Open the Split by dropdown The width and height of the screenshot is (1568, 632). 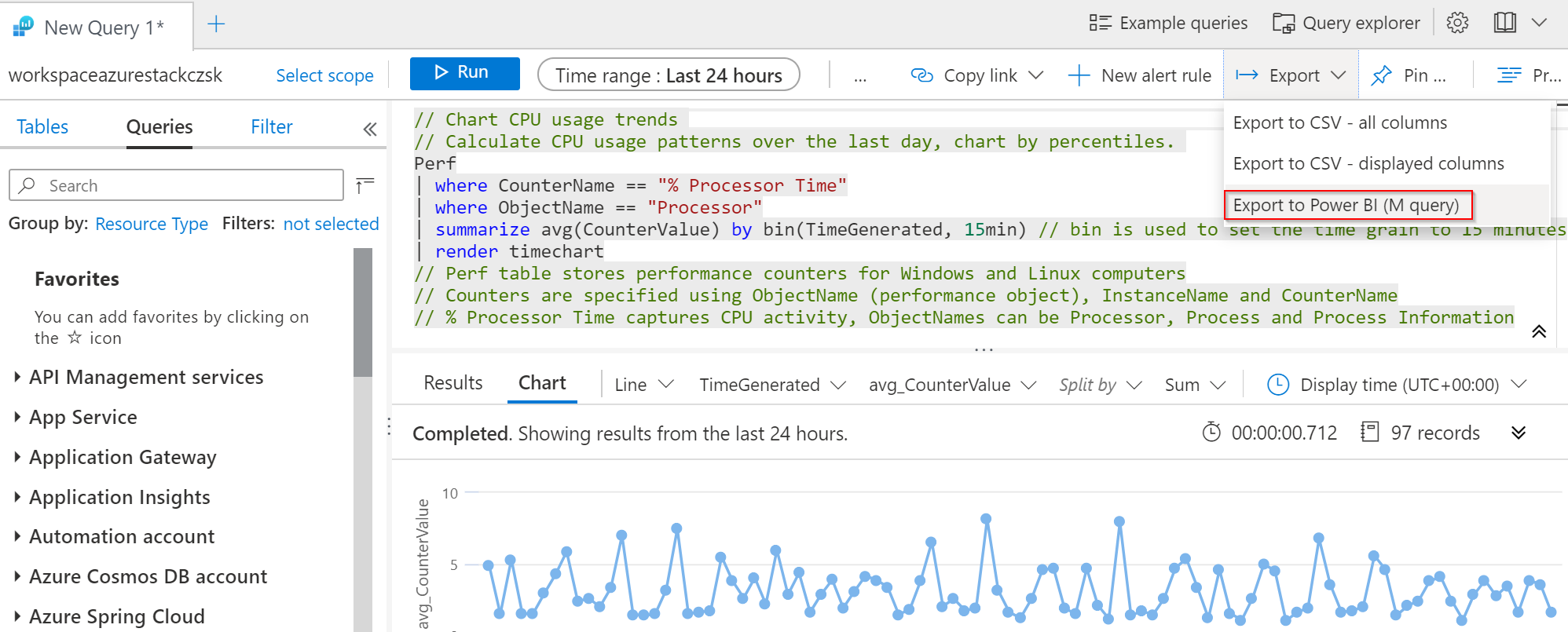(1099, 385)
